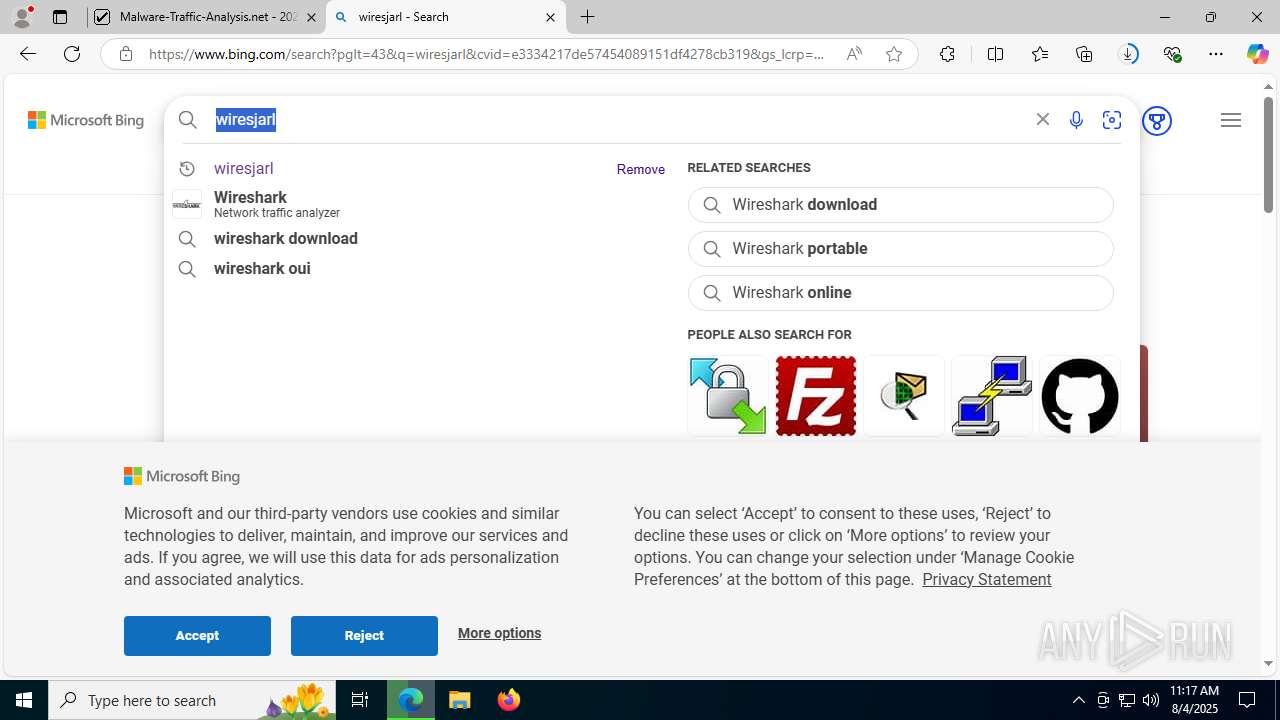Image resolution: width=1280 pixels, height=720 pixels.
Task: Open the envelope magnifier thumbnail
Action: [904, 396]
